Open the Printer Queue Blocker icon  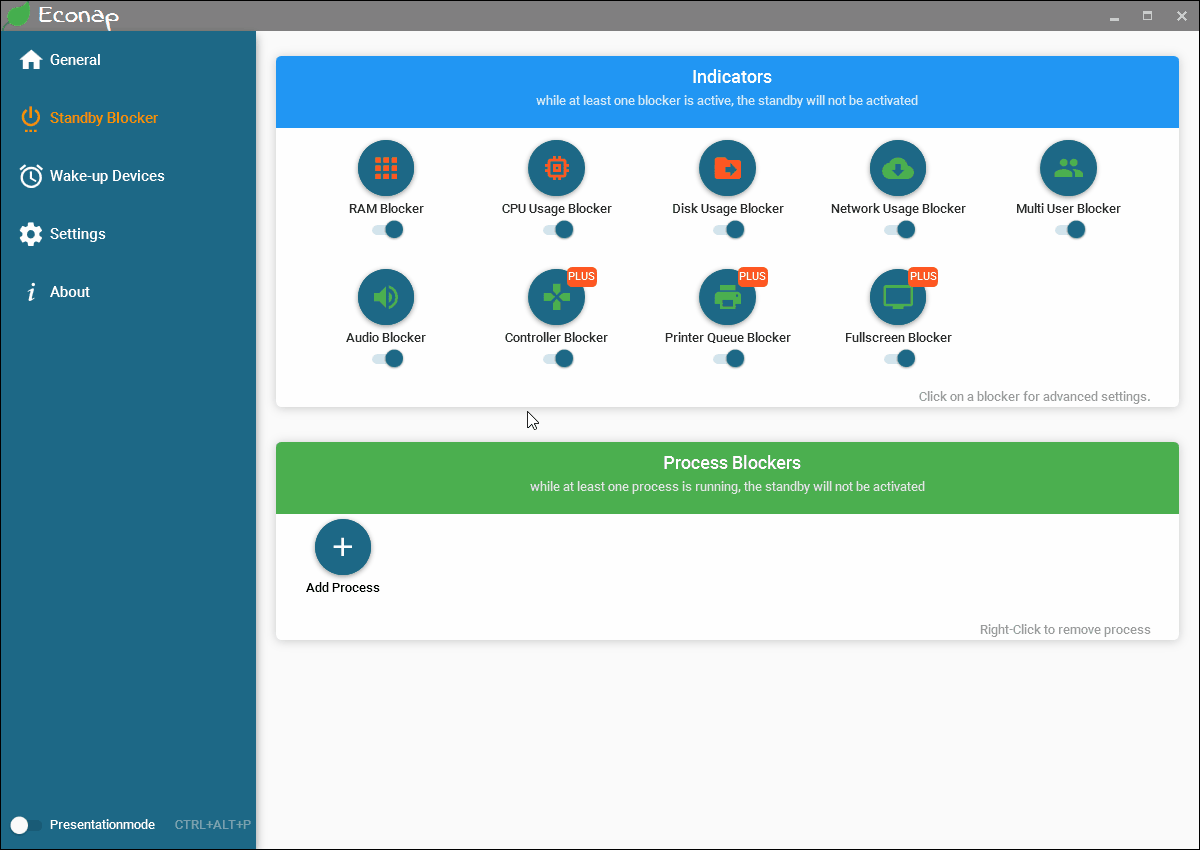tap(727, 297)
